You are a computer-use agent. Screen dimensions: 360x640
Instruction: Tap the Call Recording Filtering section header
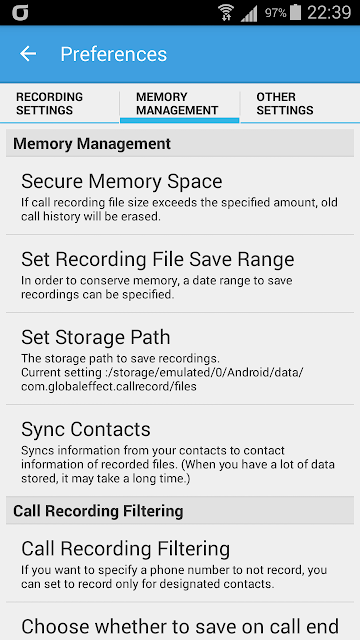(x=180, y=511)
